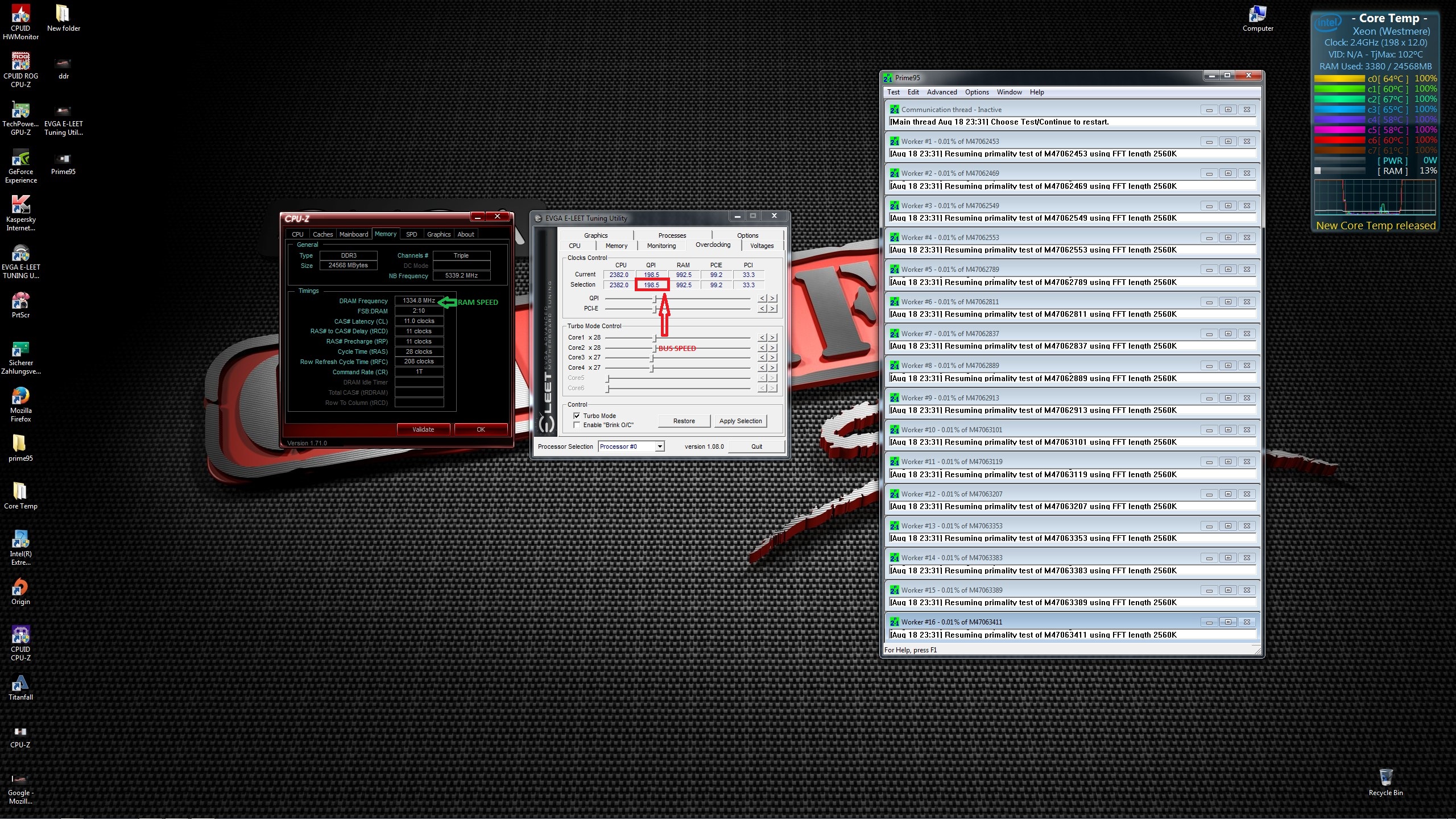Minimize the Worker #1 child window
Image resolution: width=1456 pixels, height=819 pixels.
click(x=1209, y=142)
